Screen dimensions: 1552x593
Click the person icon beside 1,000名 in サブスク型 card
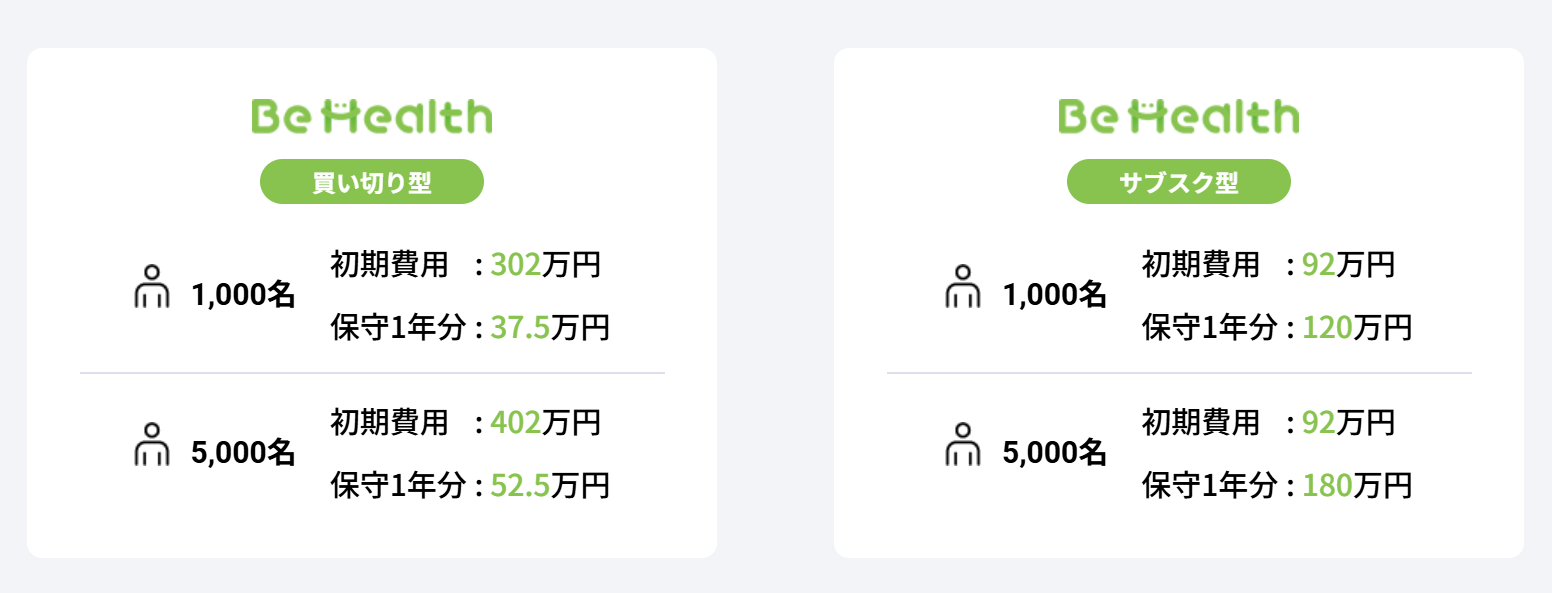962,287
